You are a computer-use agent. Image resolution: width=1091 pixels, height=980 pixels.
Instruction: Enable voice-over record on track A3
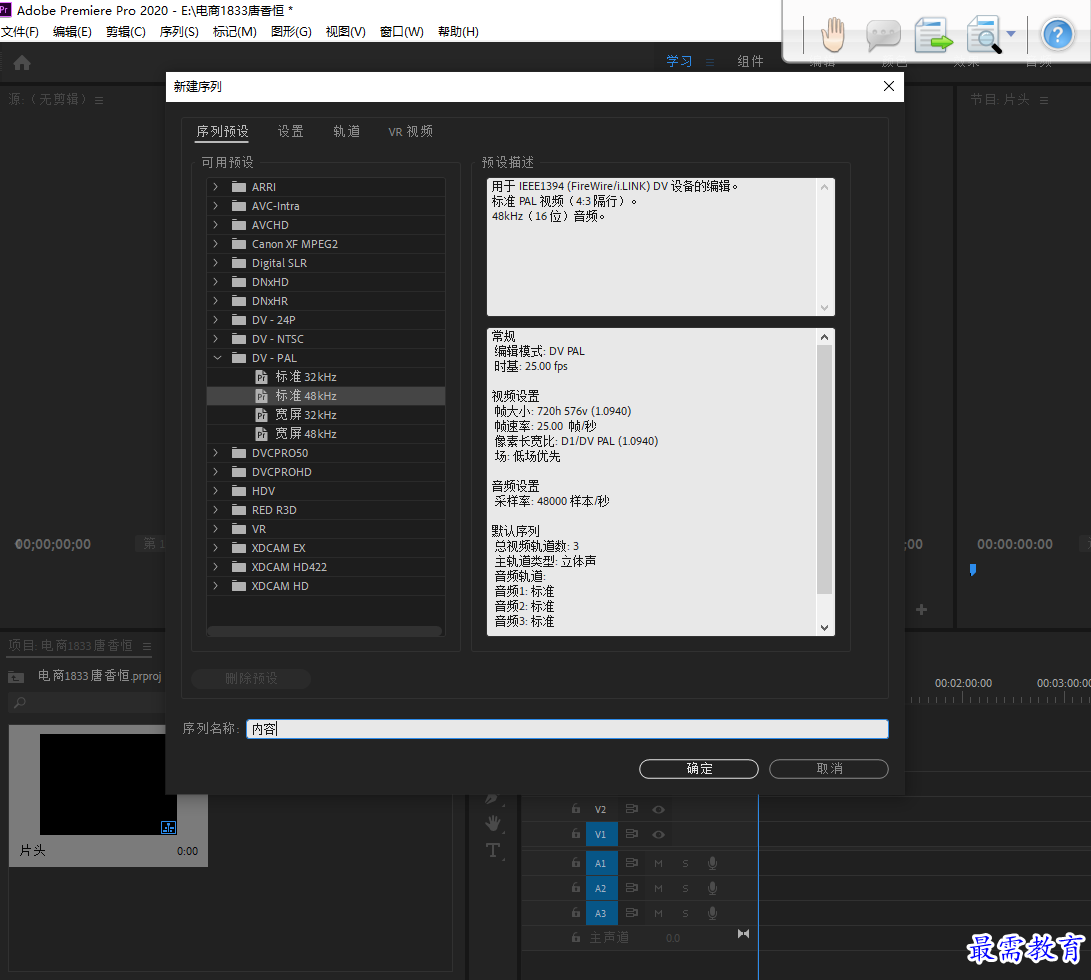click(712, 913)
